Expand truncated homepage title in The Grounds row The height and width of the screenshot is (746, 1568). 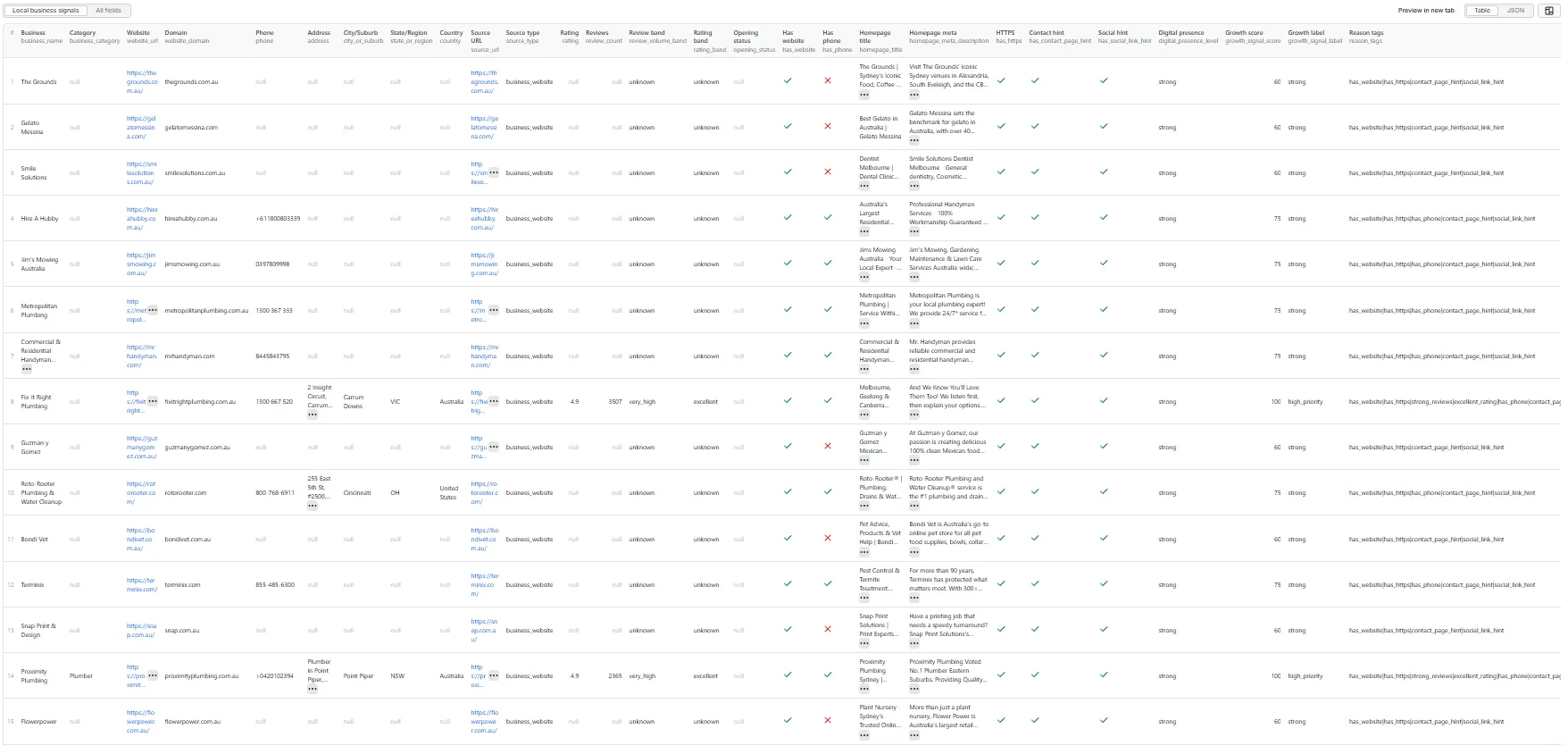864,94
